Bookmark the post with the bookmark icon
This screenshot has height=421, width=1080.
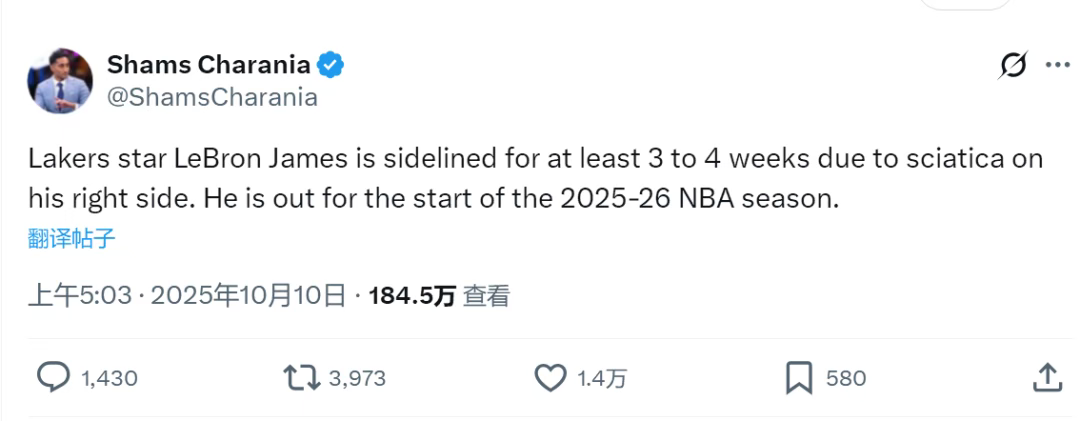point(798,378)
